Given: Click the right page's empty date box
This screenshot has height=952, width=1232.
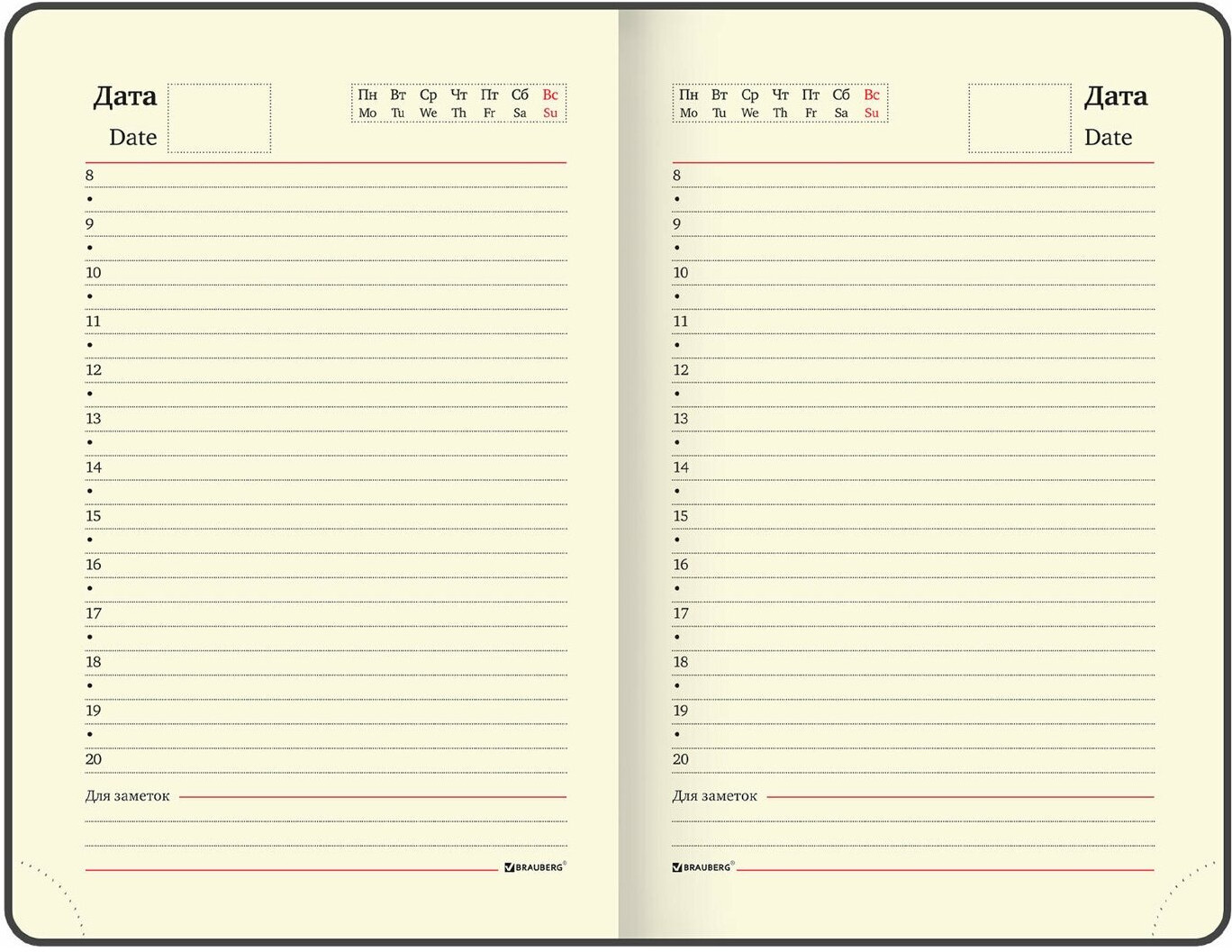Looking at the screenshot, I should click(1019, 118).
